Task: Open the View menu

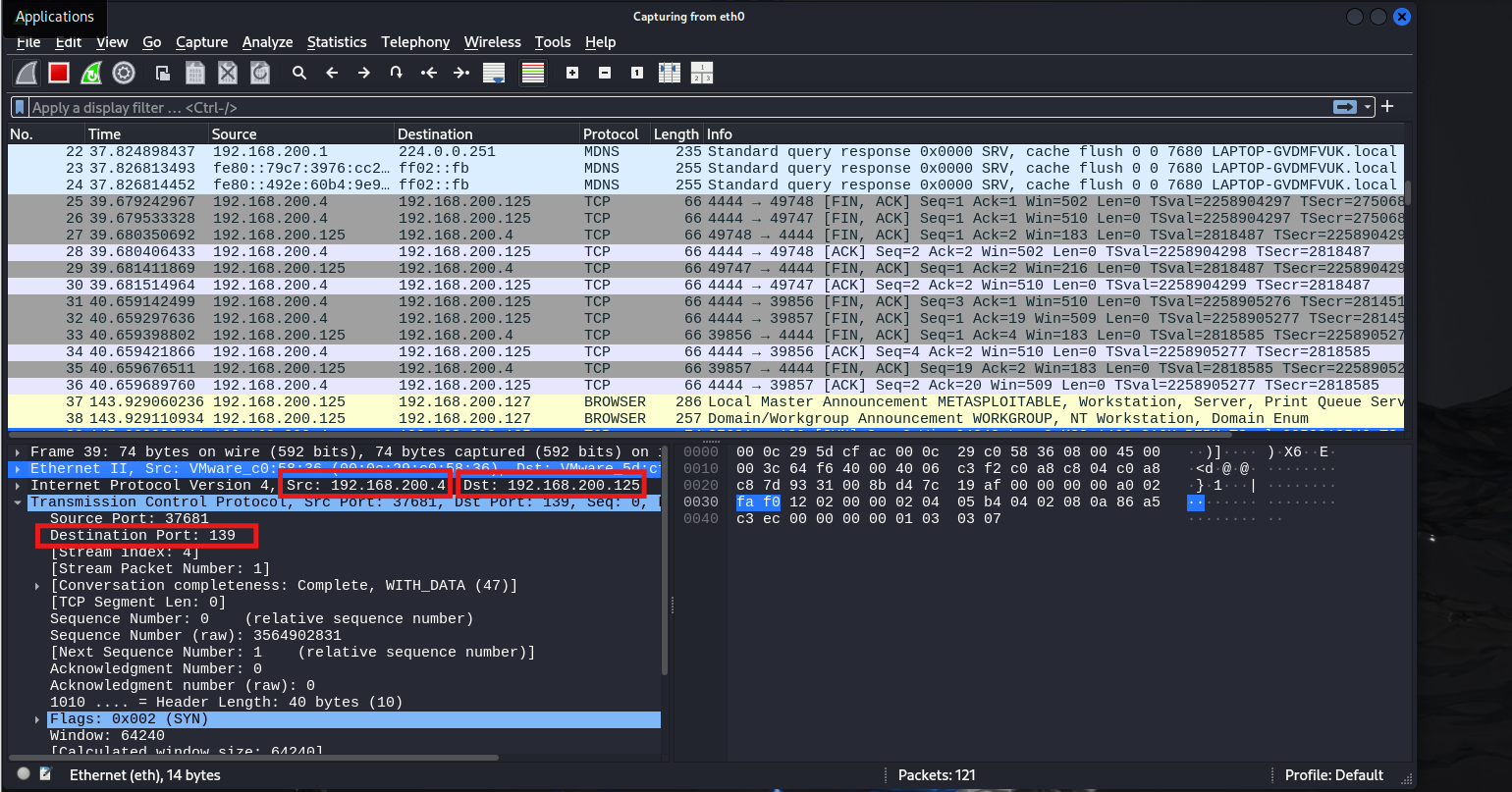Action: 112,42
